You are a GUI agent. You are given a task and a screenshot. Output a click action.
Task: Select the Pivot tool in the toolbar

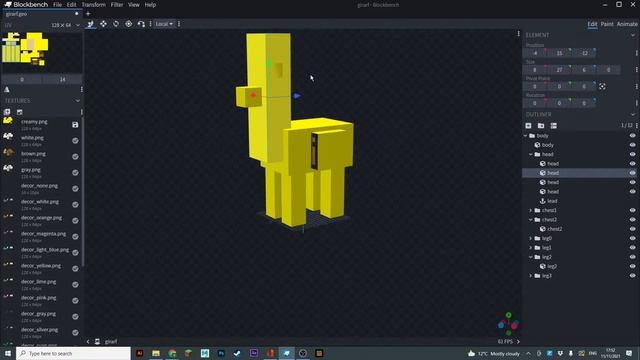point(129,24)
